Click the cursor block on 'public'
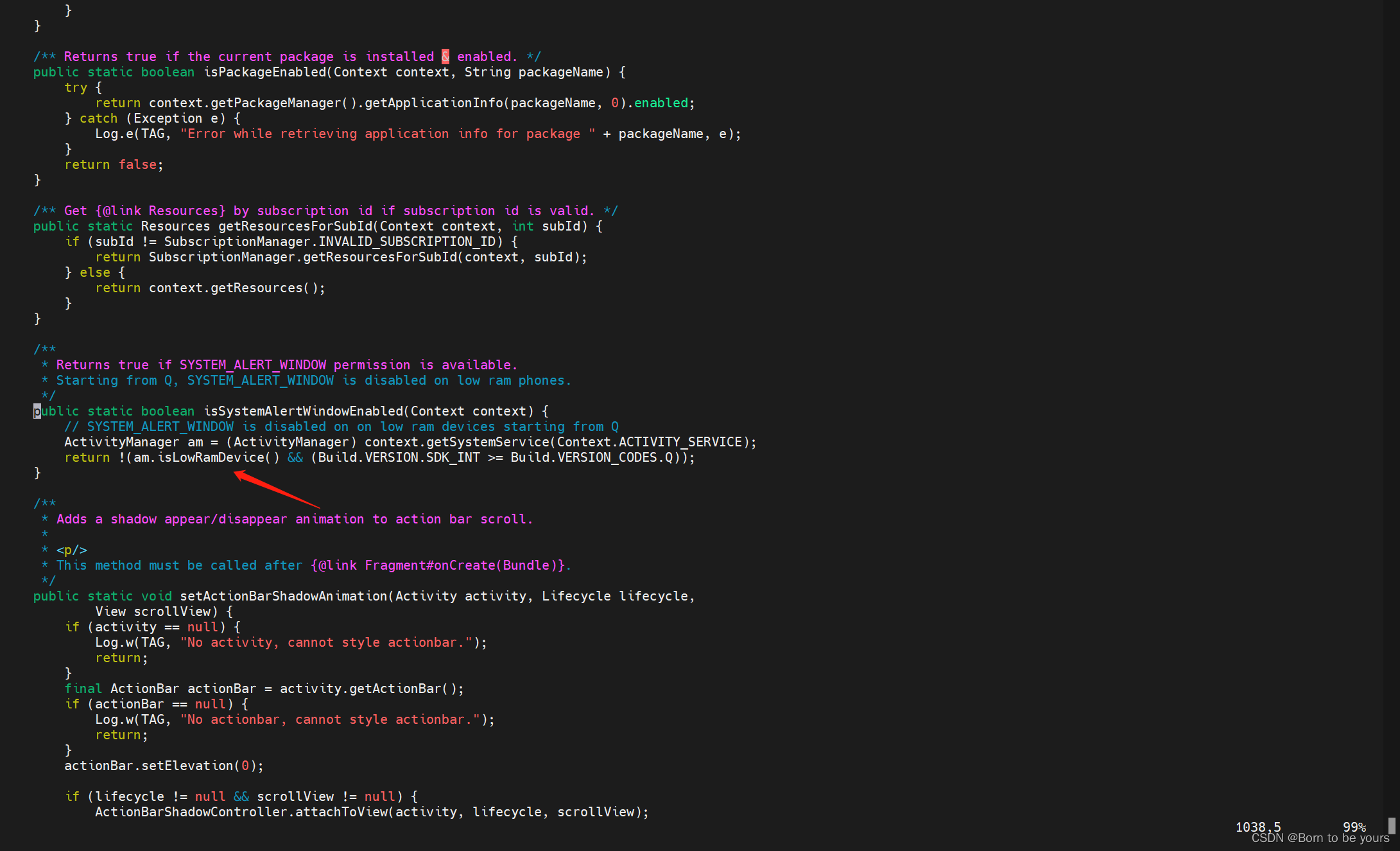1400x851 pixels. click(37, 411)
